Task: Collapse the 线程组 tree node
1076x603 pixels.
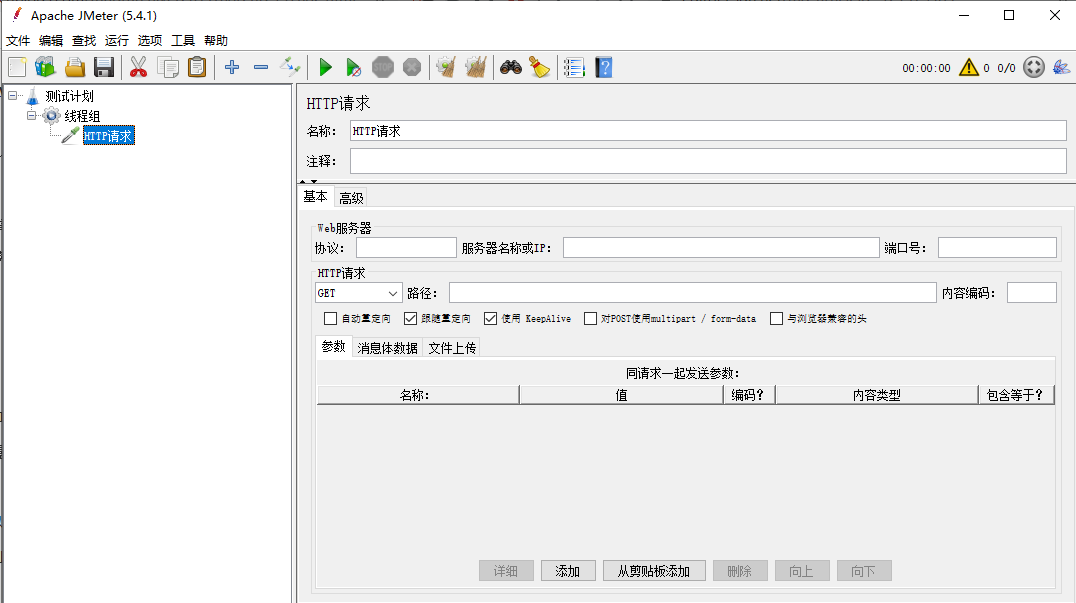Action: coord(32,116)
